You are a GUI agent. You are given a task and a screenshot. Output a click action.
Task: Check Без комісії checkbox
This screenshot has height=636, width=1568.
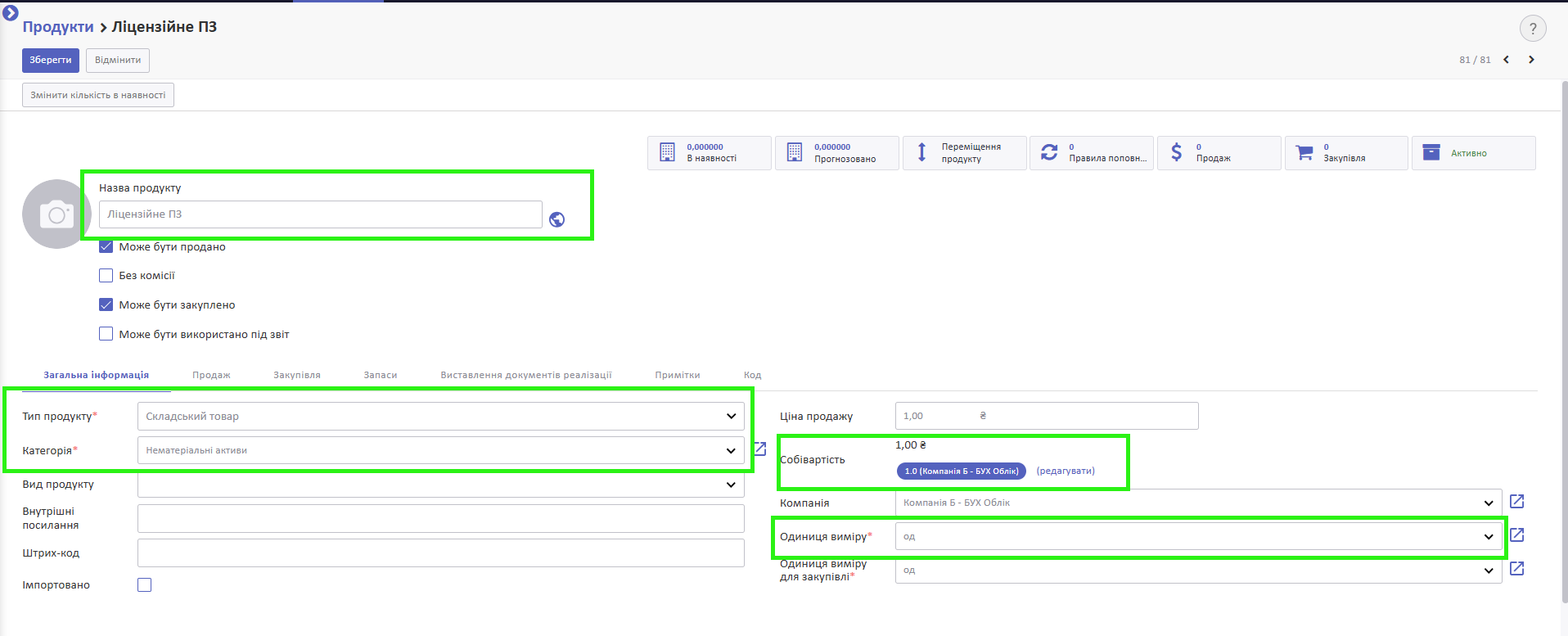point(106,276)
